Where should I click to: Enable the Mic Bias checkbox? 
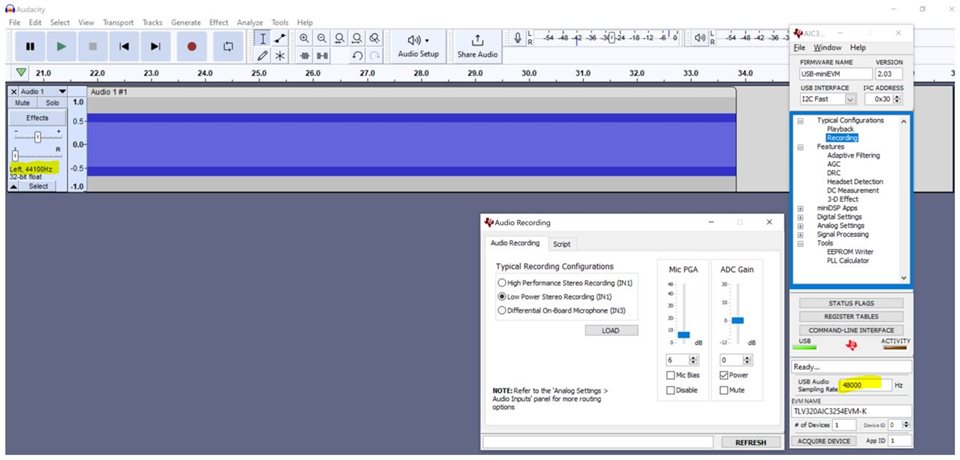pos(670,375)
